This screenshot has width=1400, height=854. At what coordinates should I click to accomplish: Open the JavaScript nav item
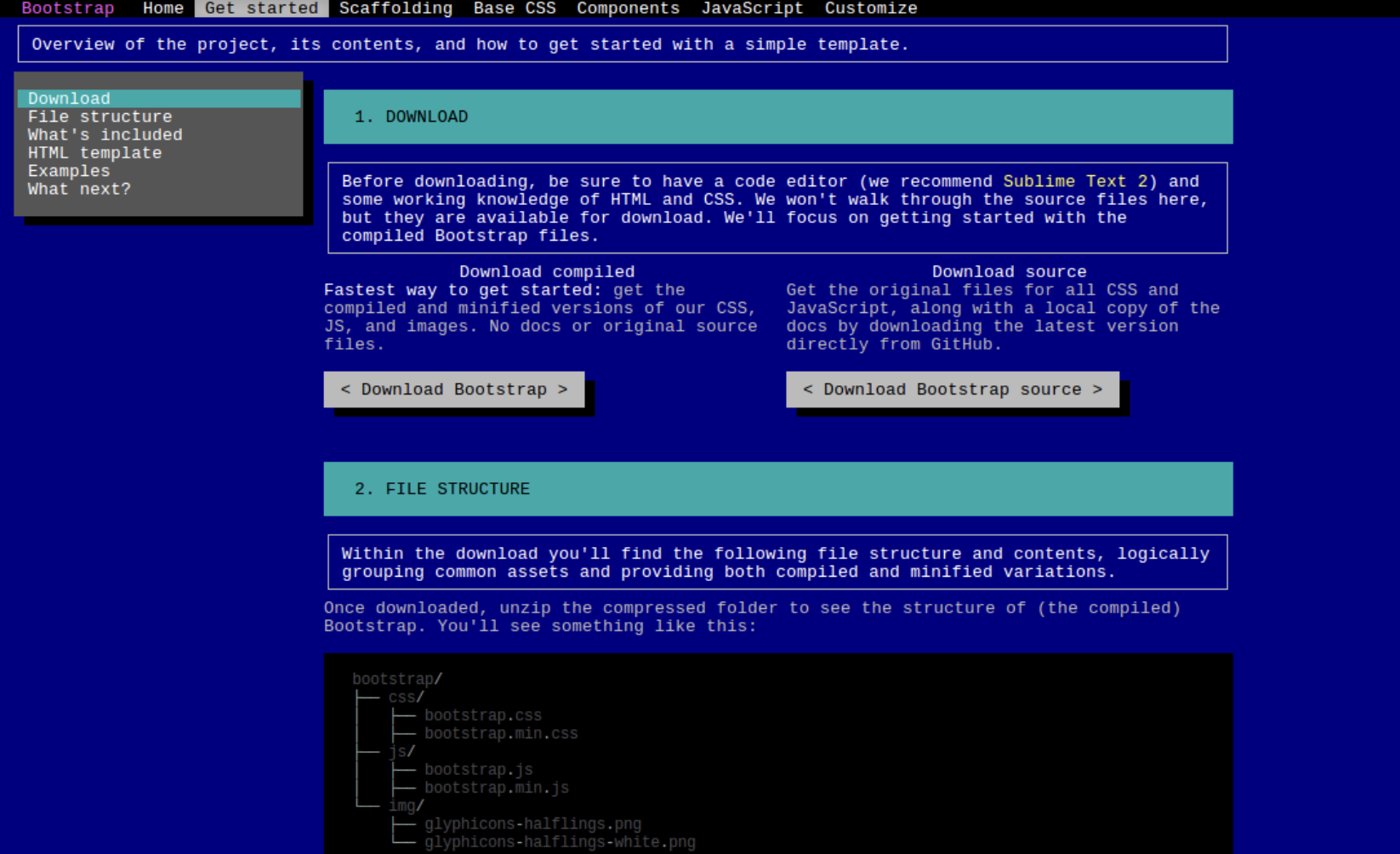coord(752,9)
